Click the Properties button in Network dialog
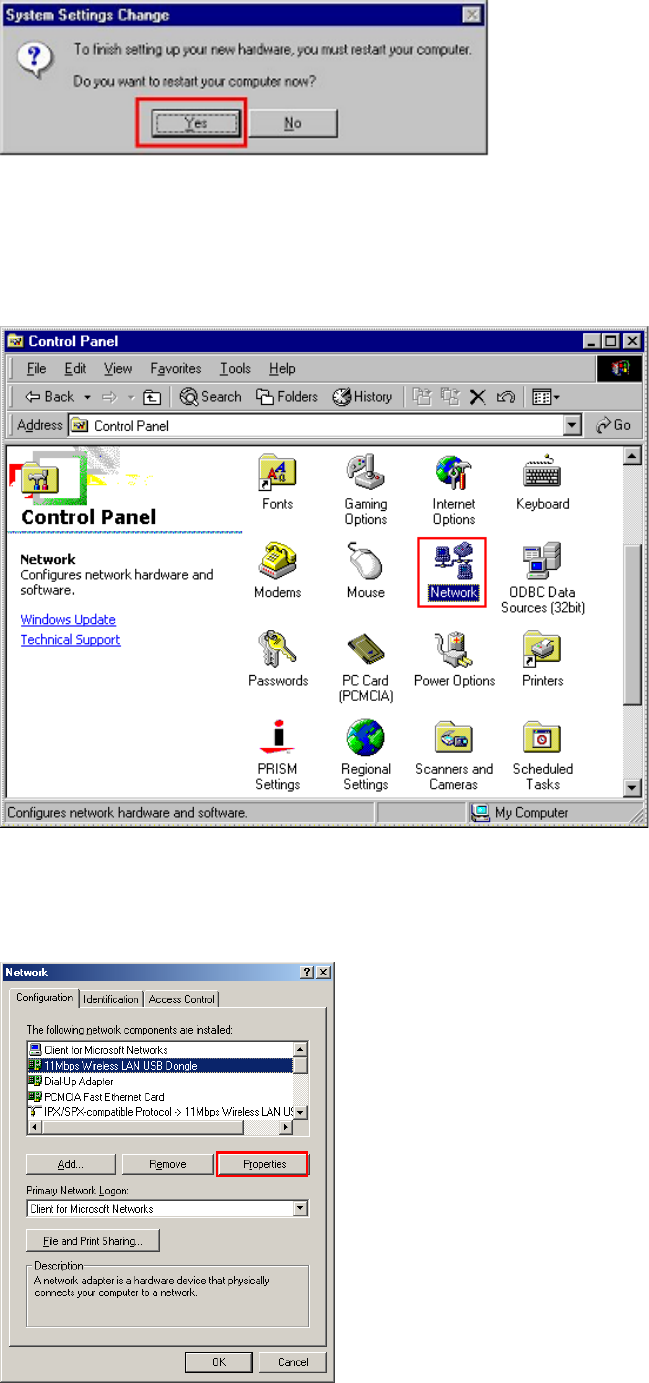The image size is (649, 1383). pyautogui.click(x=263, y=1164)
